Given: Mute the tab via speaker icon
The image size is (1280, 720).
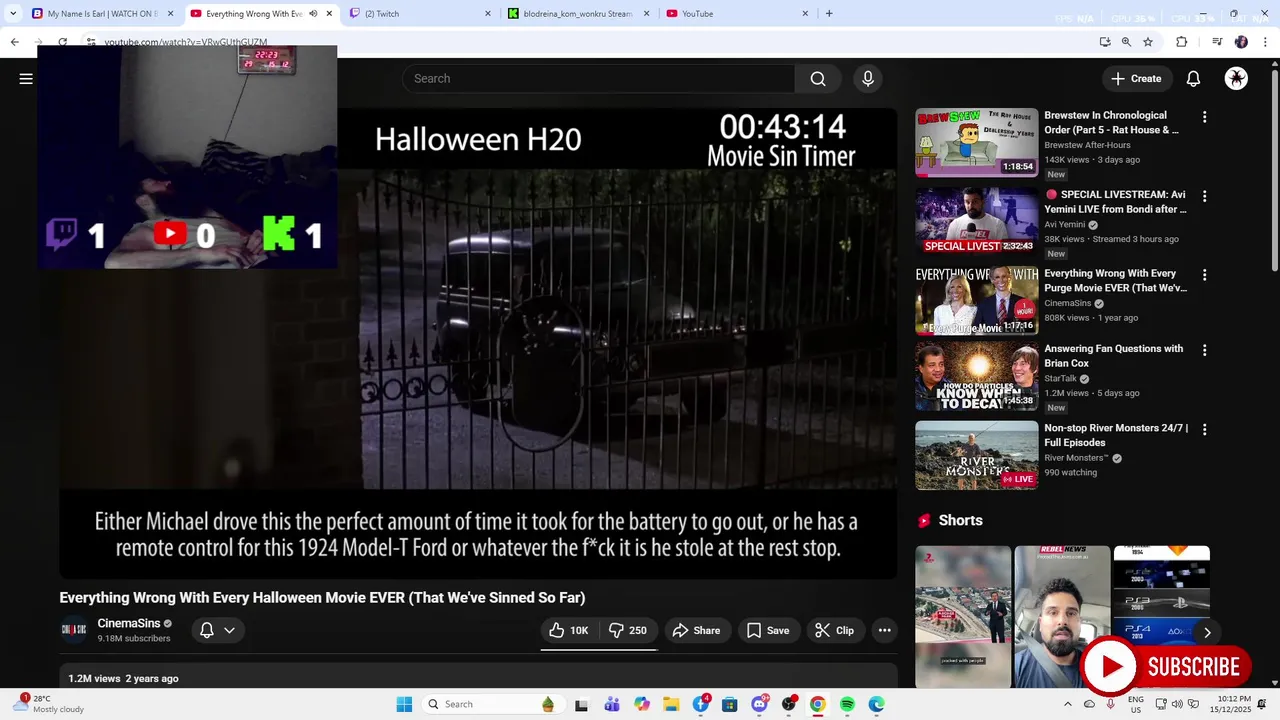Looking at the screenshot, I should point(313,14).
